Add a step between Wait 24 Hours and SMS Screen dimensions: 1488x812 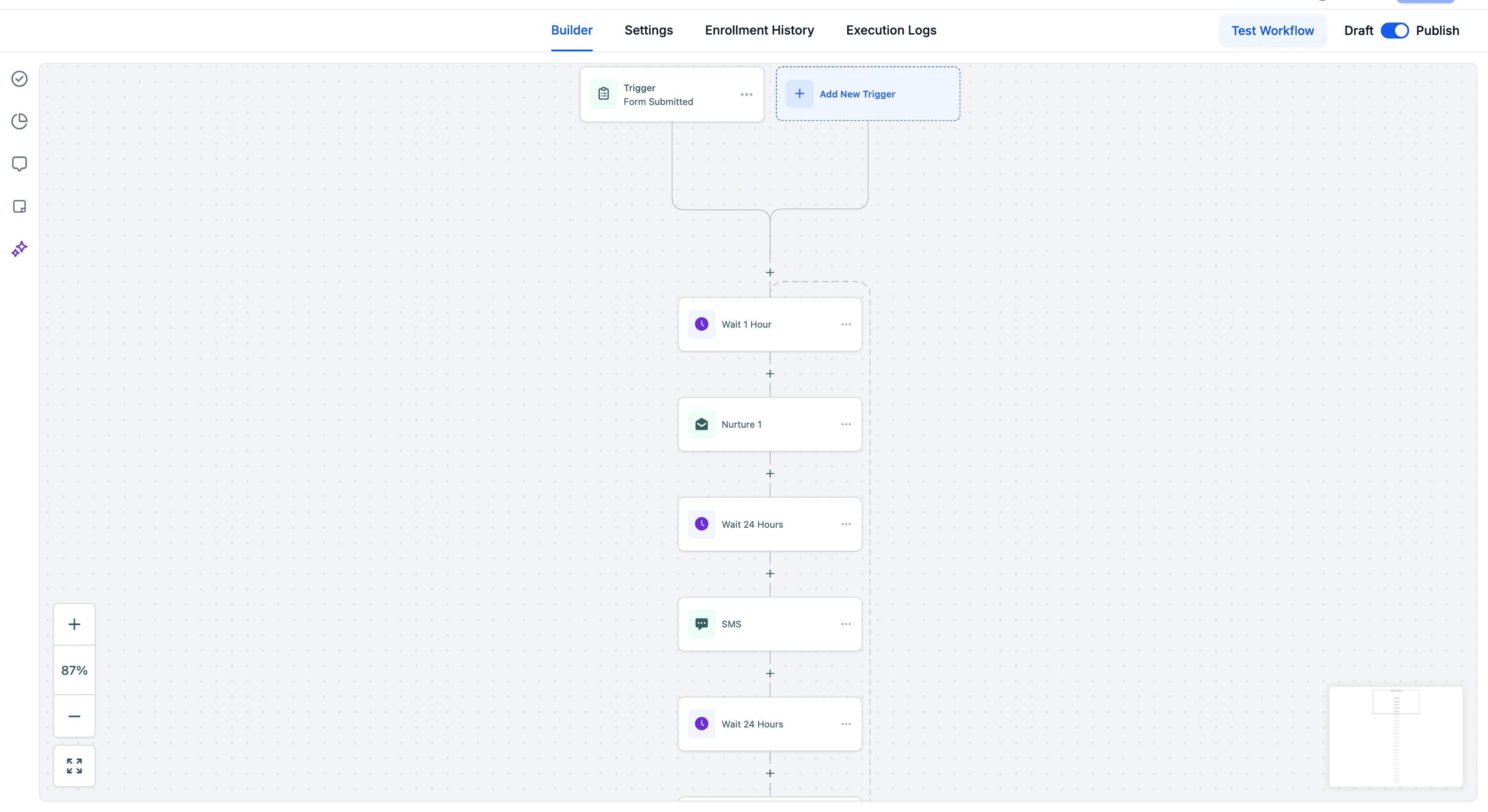(x=770, y=573)
